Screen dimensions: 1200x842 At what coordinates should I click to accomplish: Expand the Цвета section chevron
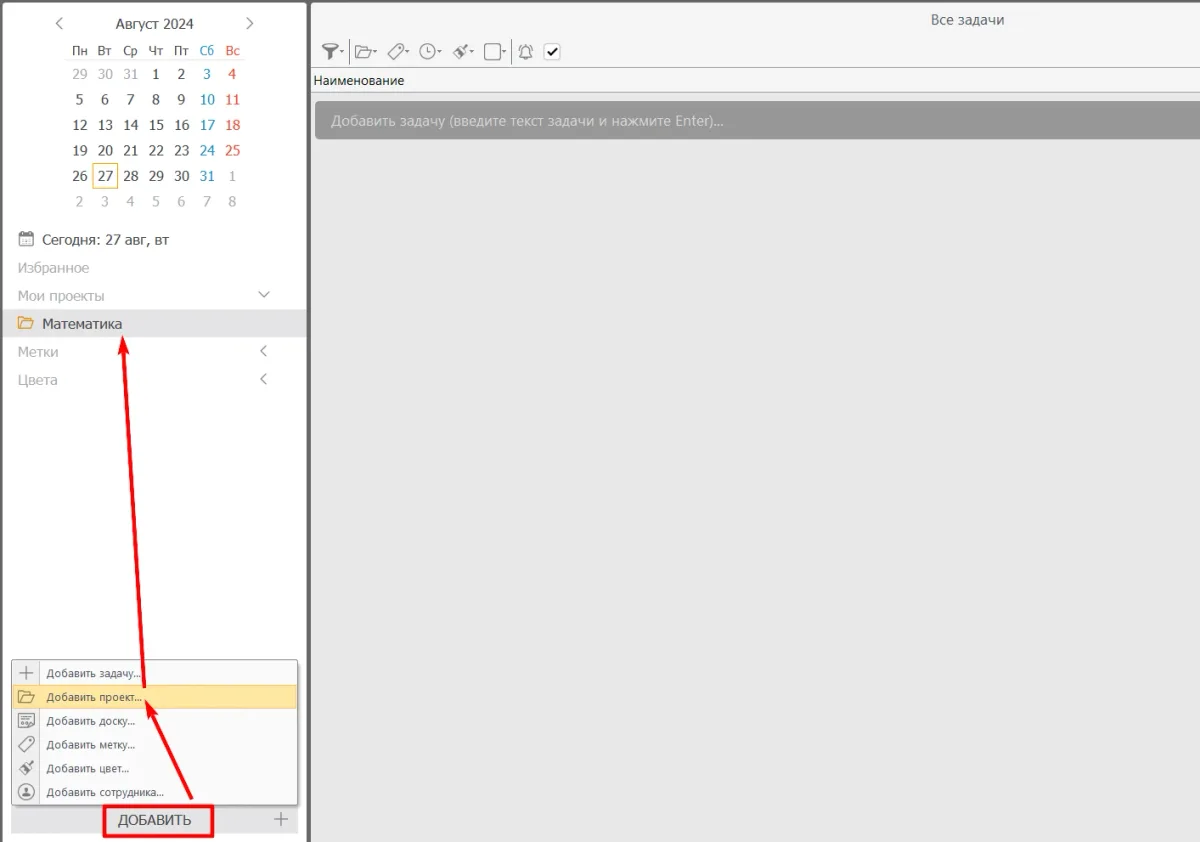tap(264, 379)
